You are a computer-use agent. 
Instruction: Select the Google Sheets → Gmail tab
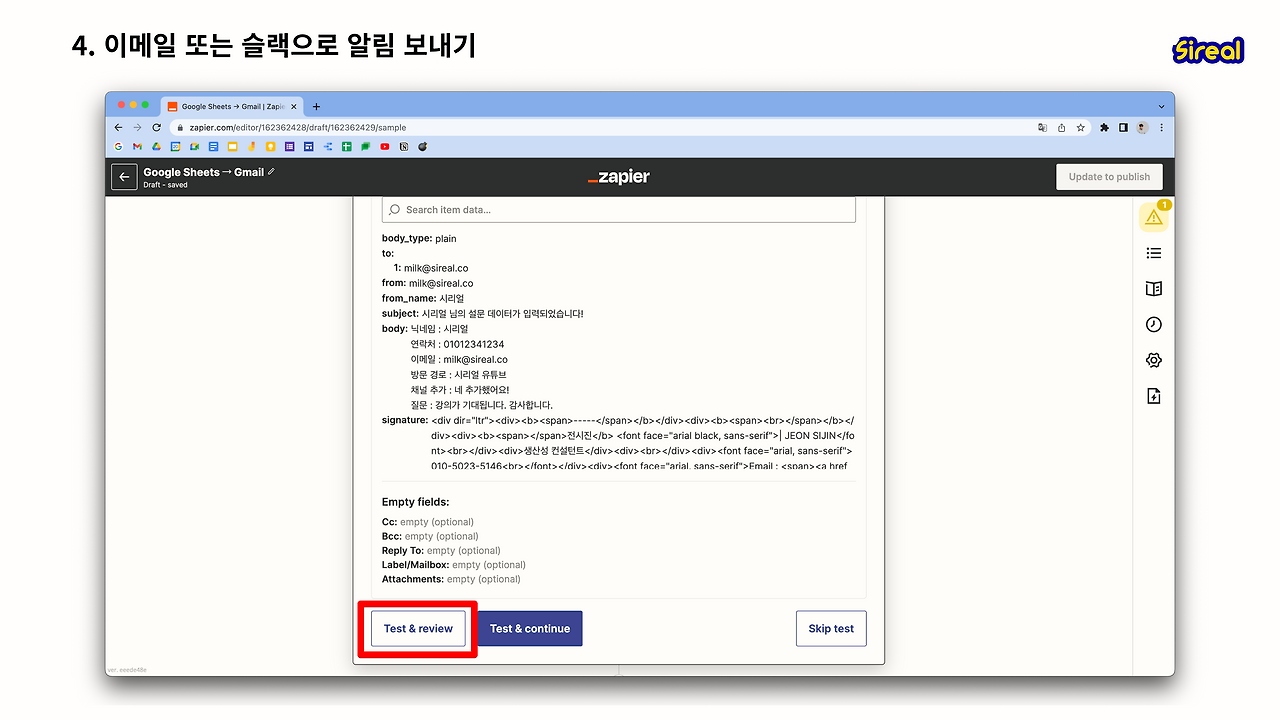[232, 106]
